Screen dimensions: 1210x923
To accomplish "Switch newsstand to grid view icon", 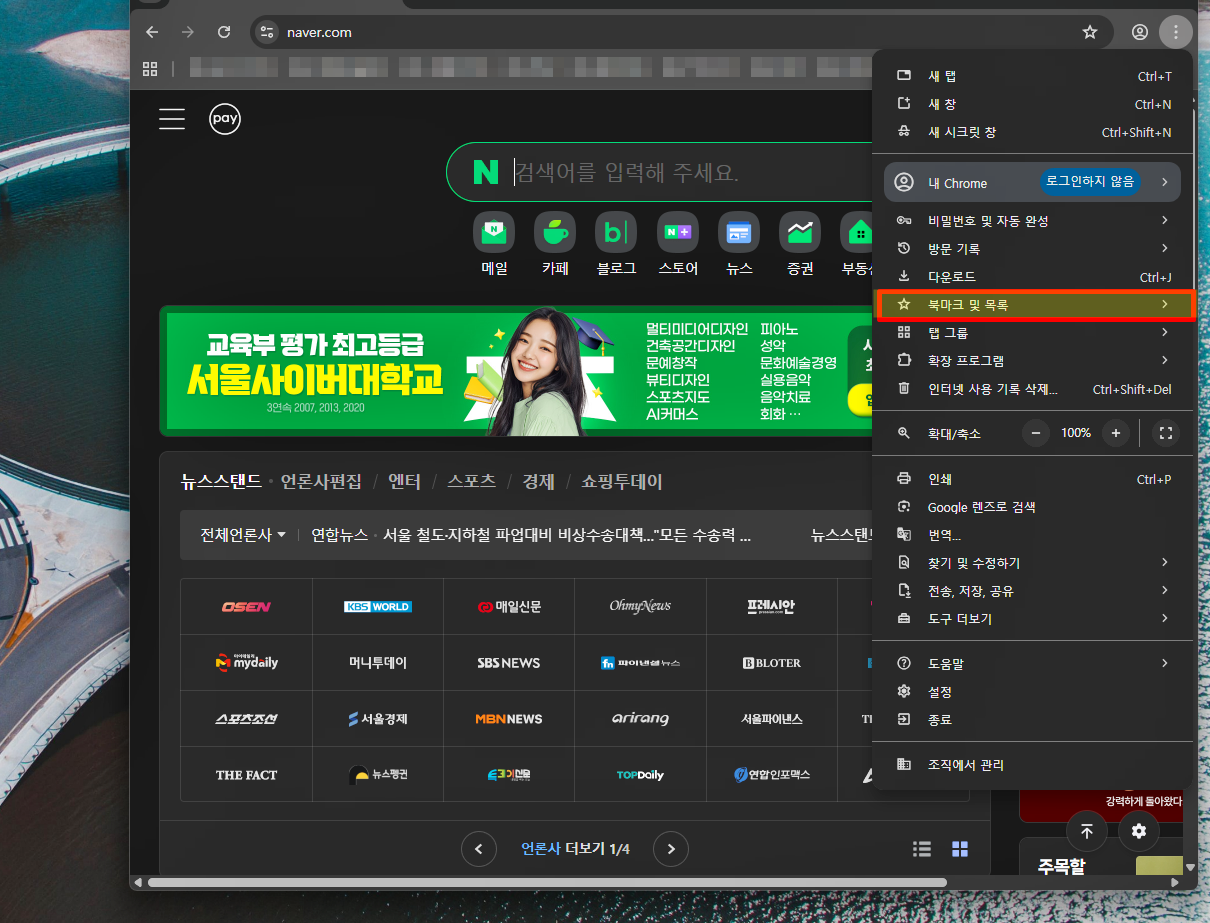I will click(960, 849).
